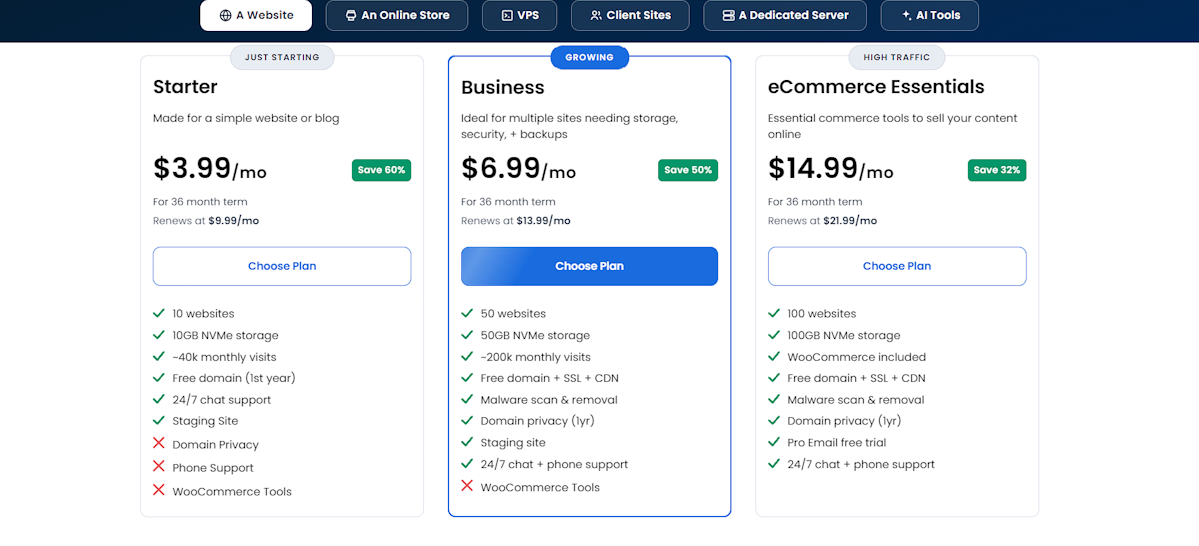
Task: Switch to Client Sites tab
Action: (x=630, y=15)
